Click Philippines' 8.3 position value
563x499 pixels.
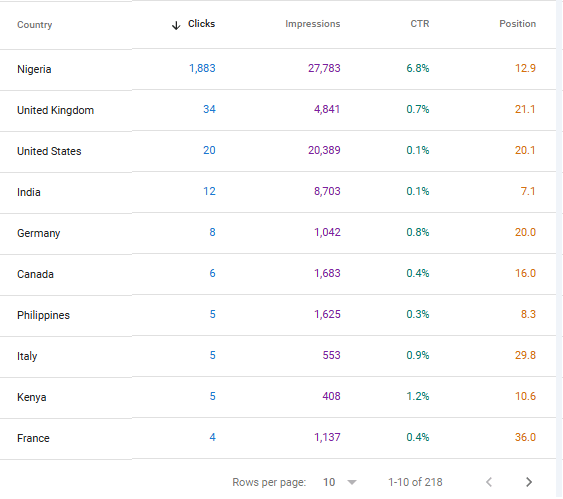(x=528, y=314)
